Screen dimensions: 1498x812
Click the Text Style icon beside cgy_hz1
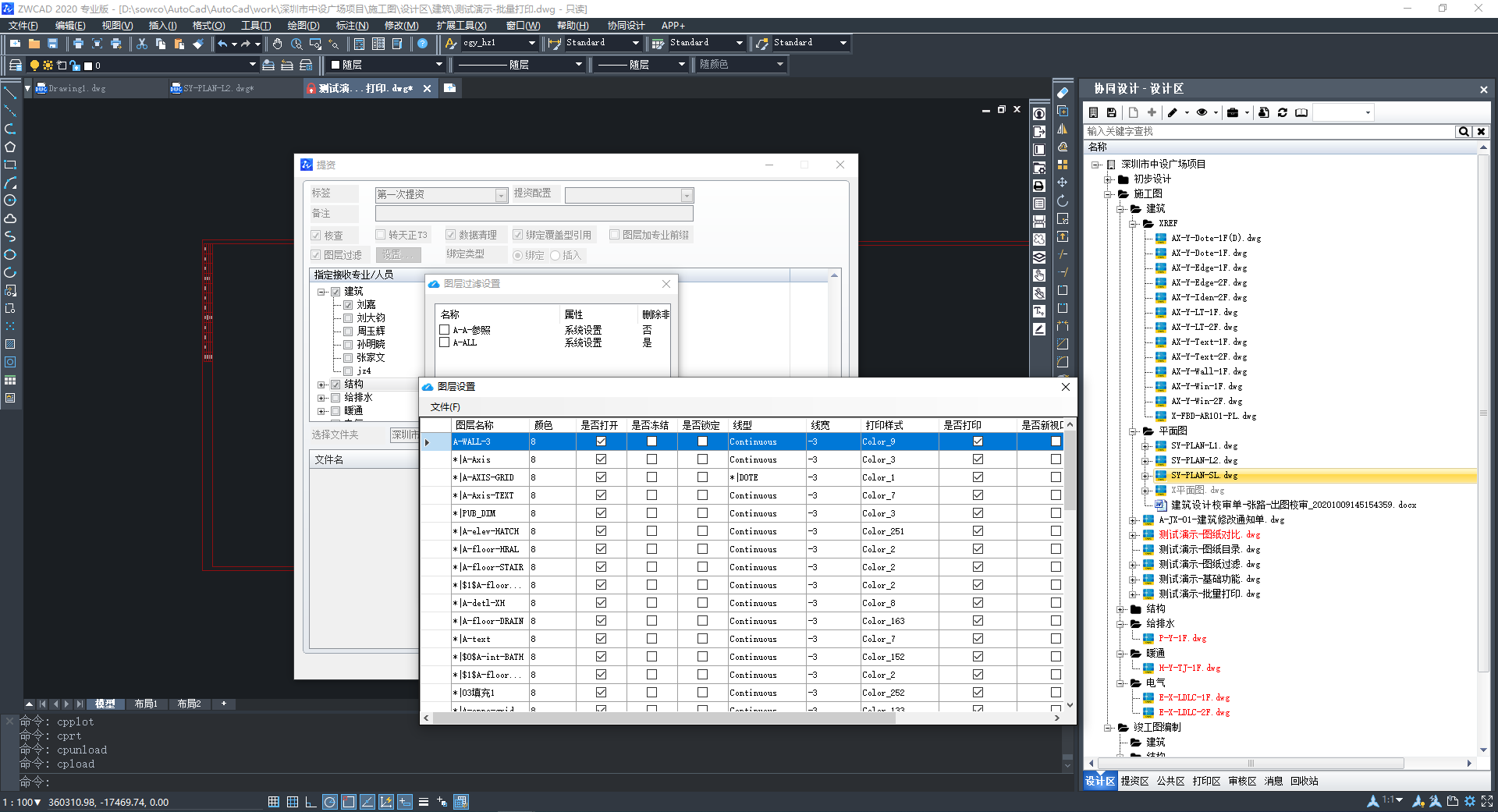click(x=450, y=44)
